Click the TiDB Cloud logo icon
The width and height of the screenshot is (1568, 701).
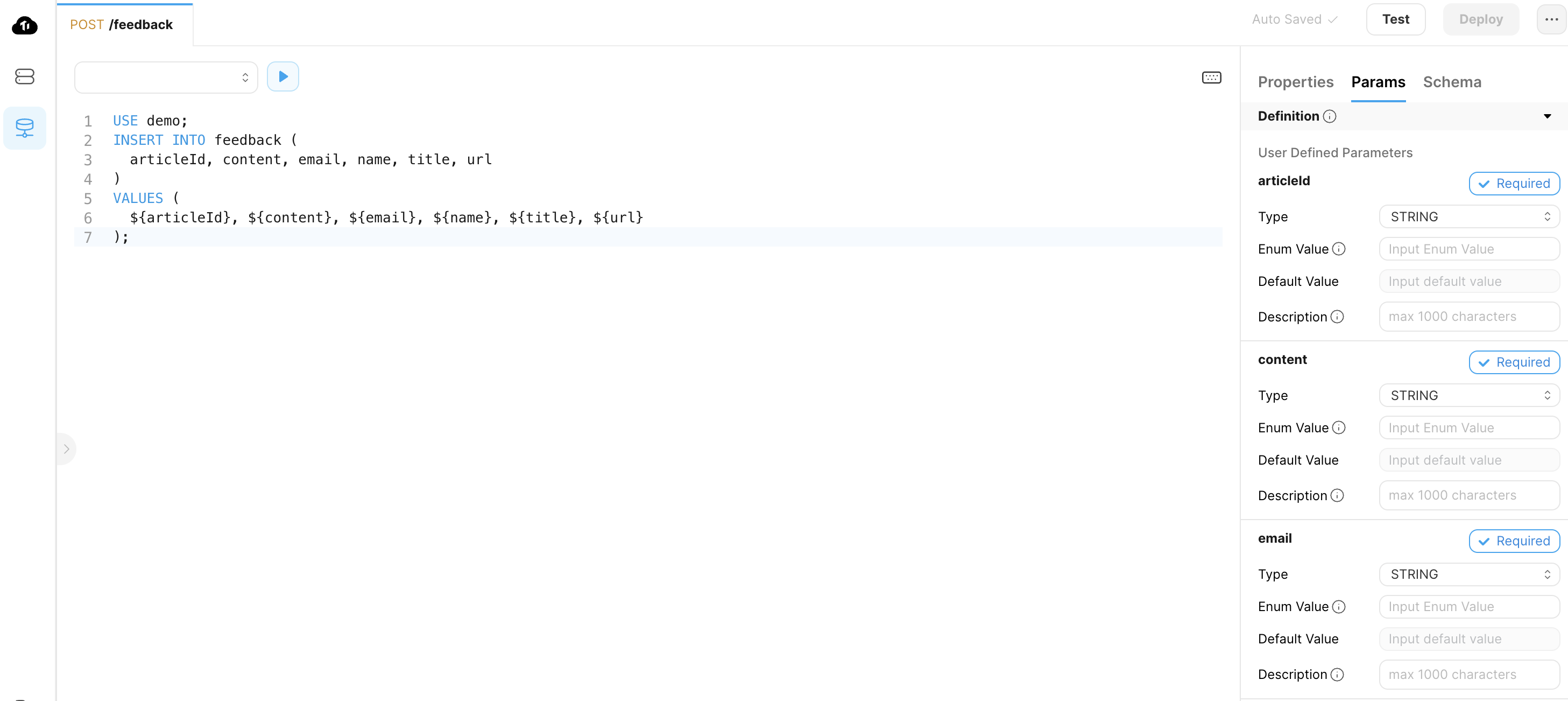24,26
